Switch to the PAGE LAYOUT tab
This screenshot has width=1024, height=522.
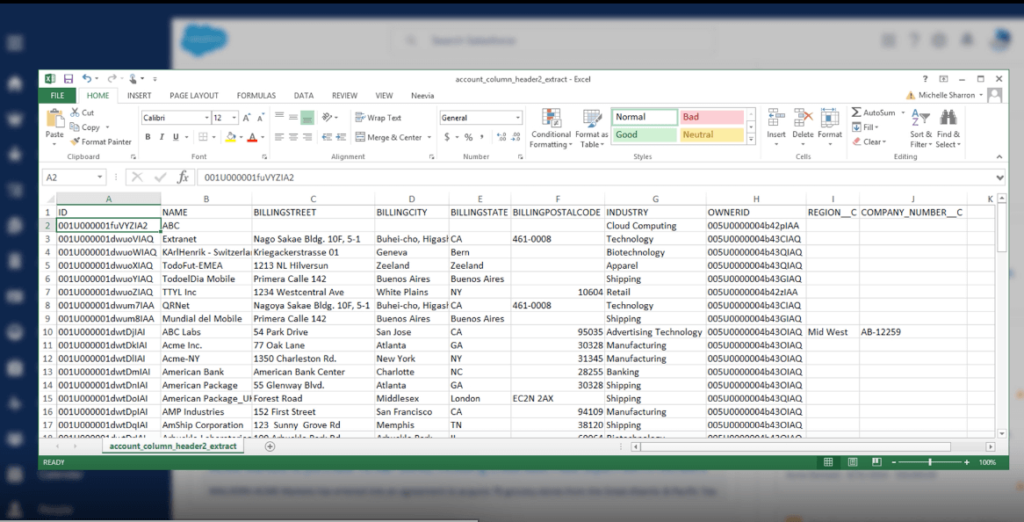point(194,95)
